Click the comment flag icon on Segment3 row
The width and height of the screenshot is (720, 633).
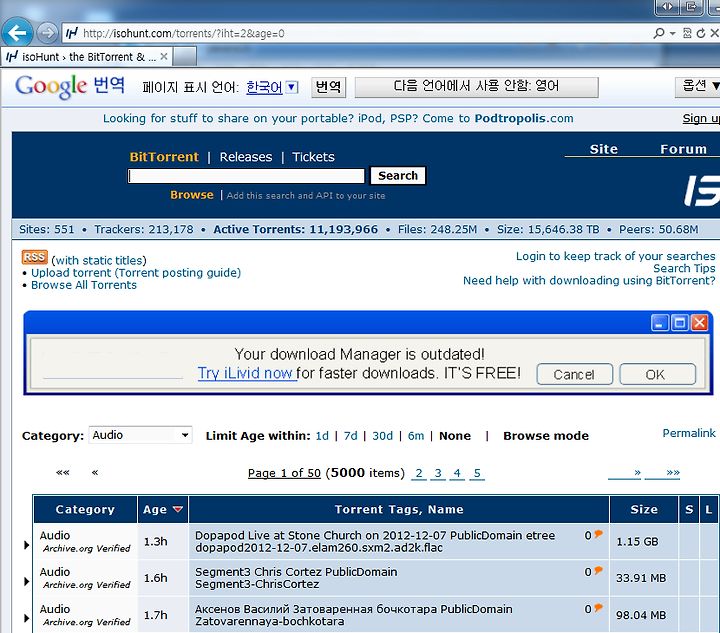click(x=598, y=571)
